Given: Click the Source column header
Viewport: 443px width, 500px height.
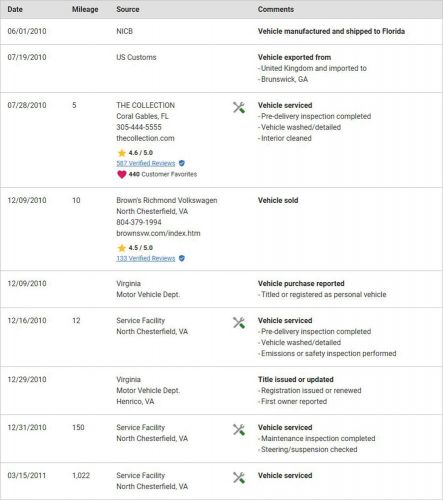Looking at the screenshot, I should point(128,9).
